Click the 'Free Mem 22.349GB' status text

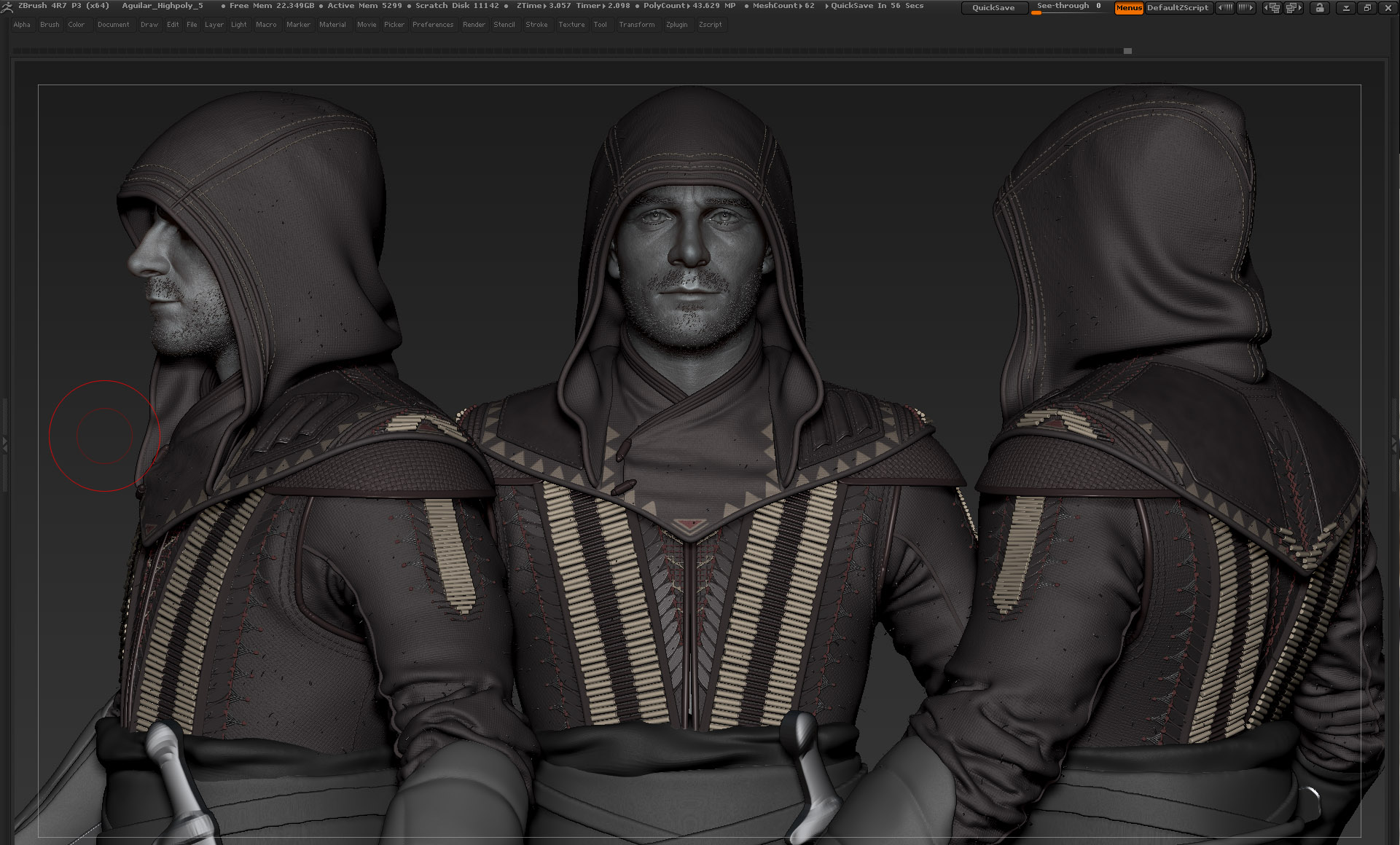(x=272, y=6)
